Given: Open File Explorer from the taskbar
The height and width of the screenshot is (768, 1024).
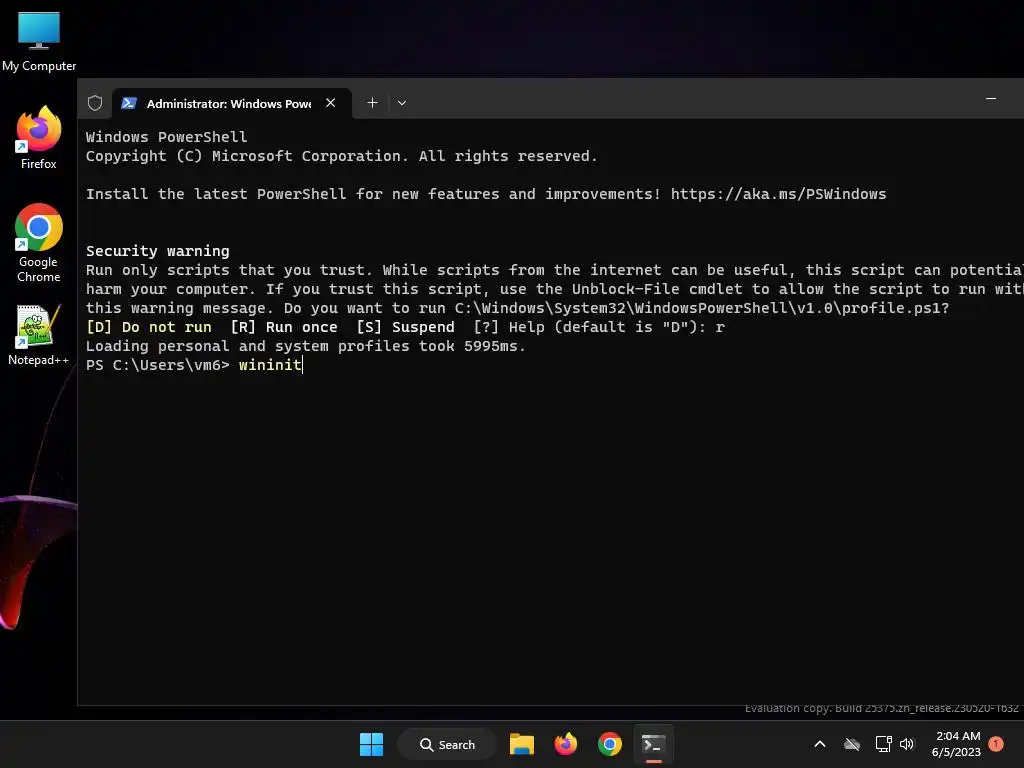Looking at the screenshot, I should pyautogui.click(x=522, y=744).
